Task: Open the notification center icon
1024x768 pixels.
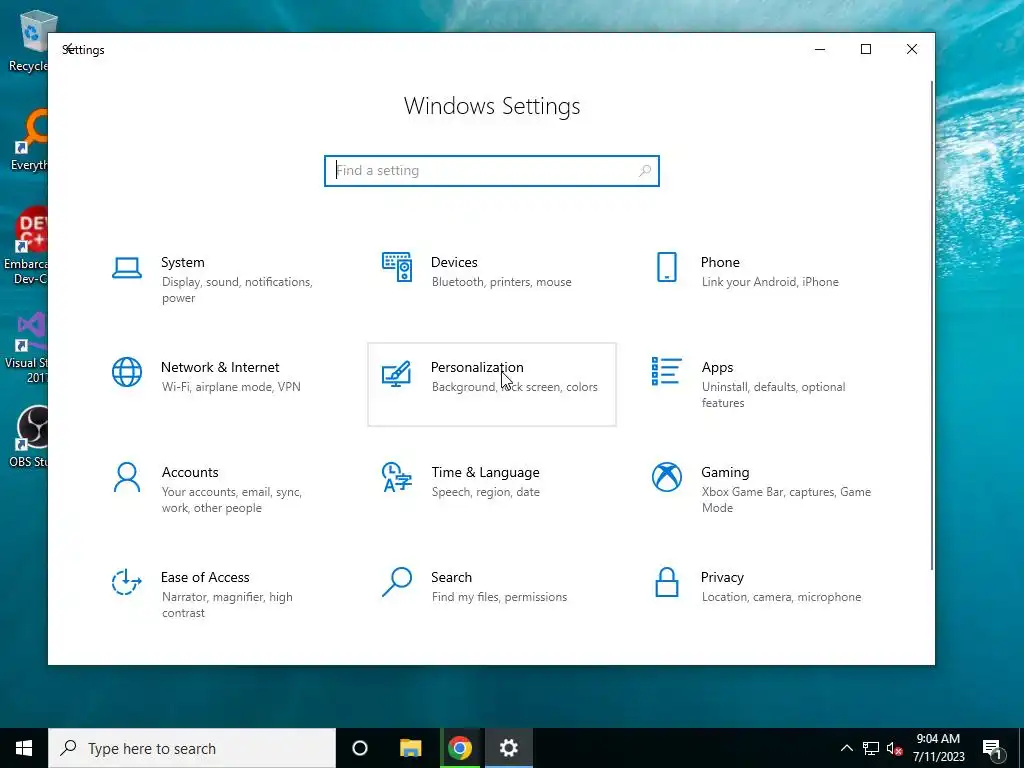Action: (992, 749)
